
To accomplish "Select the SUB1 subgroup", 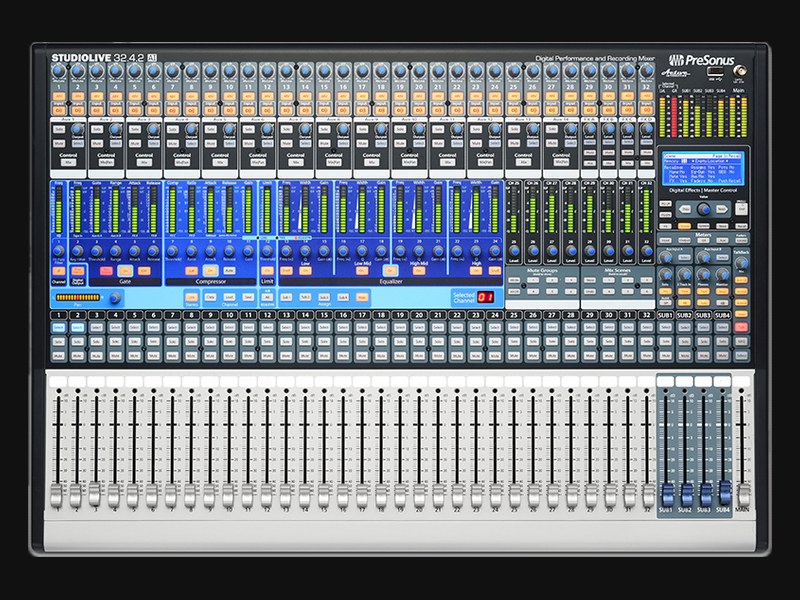I will tap(666, 327).
